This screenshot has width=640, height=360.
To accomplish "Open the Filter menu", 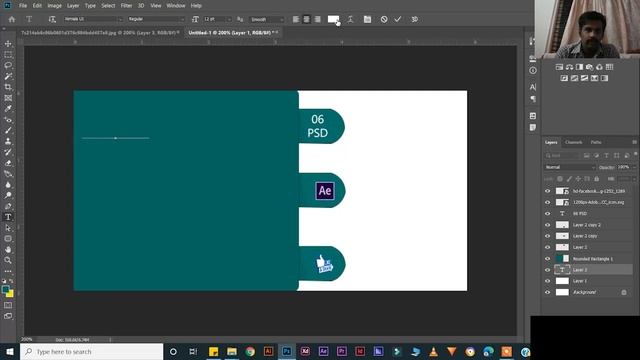I will coord(127,6).
